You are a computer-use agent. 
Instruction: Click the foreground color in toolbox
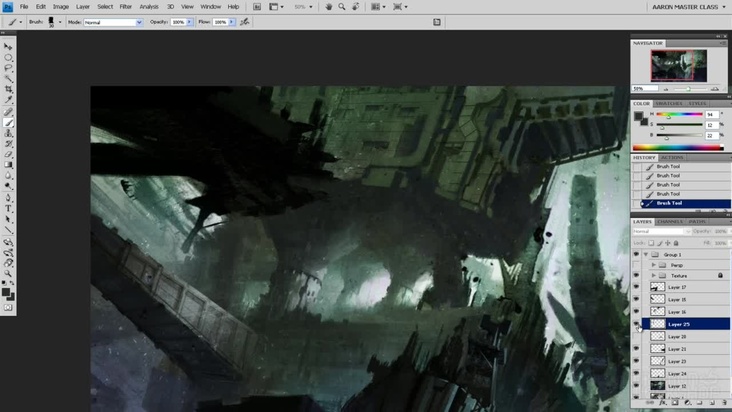click(7, 291)
